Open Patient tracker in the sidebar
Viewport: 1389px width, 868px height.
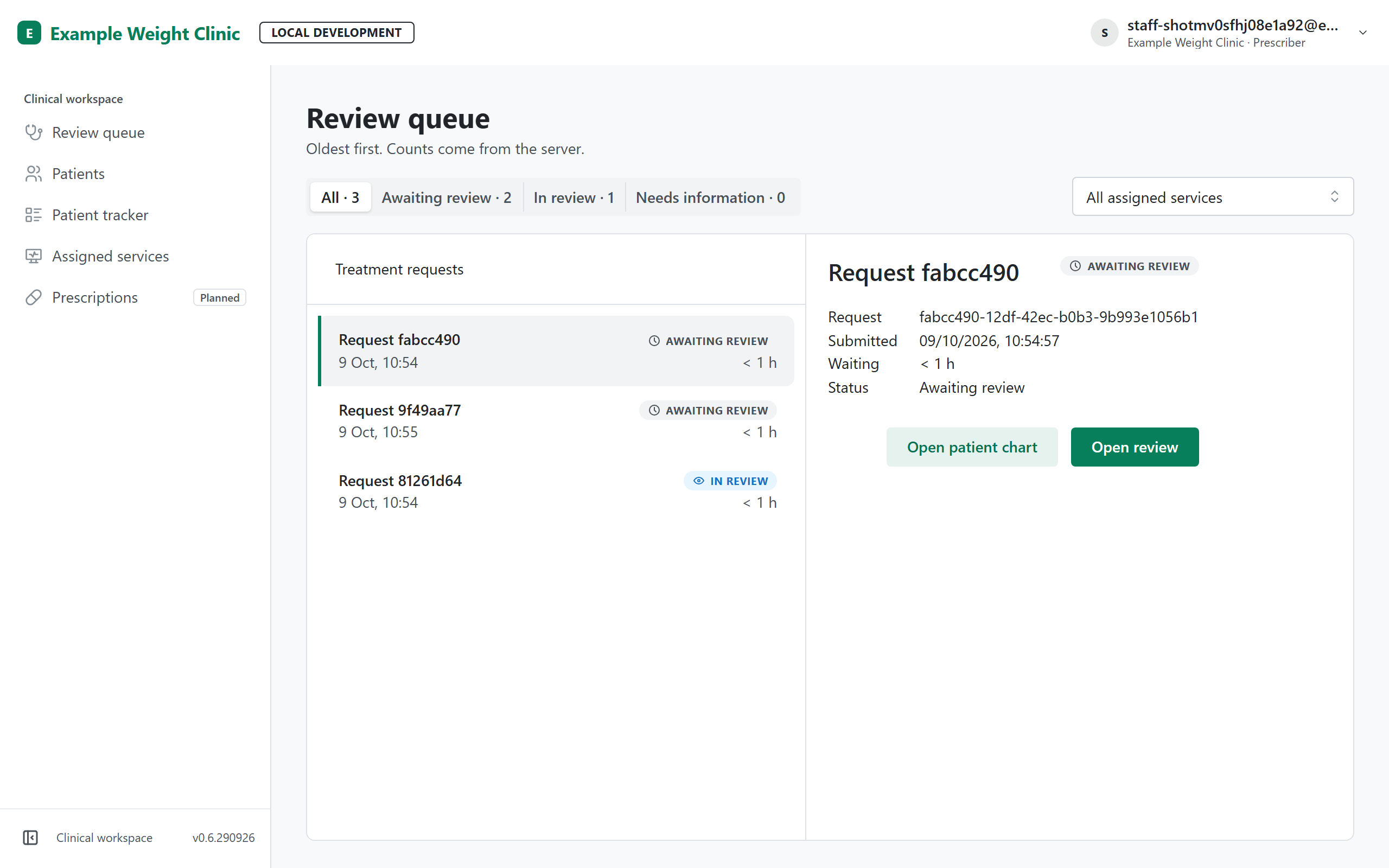coord(135,215)
